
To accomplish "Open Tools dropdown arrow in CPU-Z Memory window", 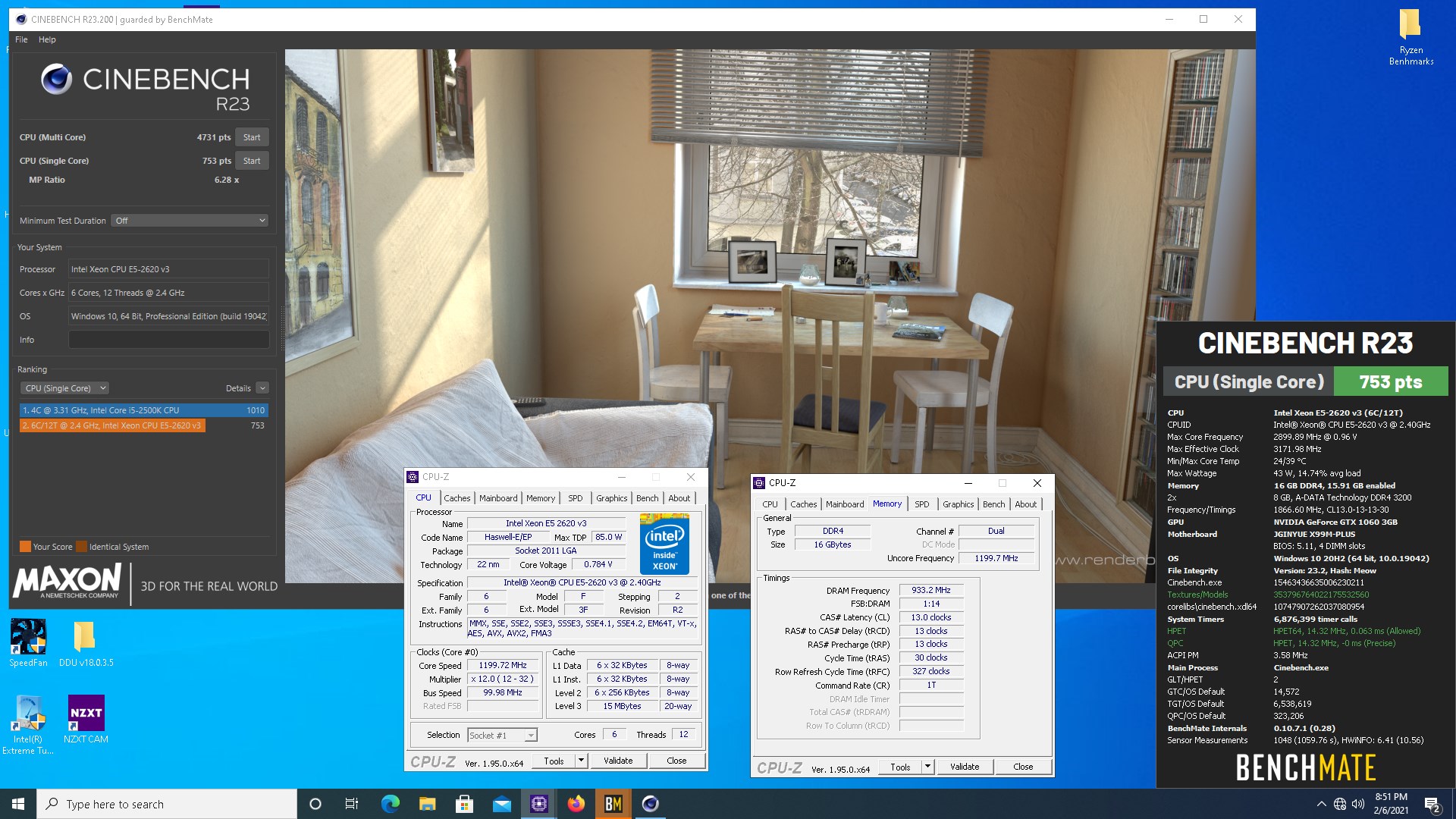I will 927,767.
